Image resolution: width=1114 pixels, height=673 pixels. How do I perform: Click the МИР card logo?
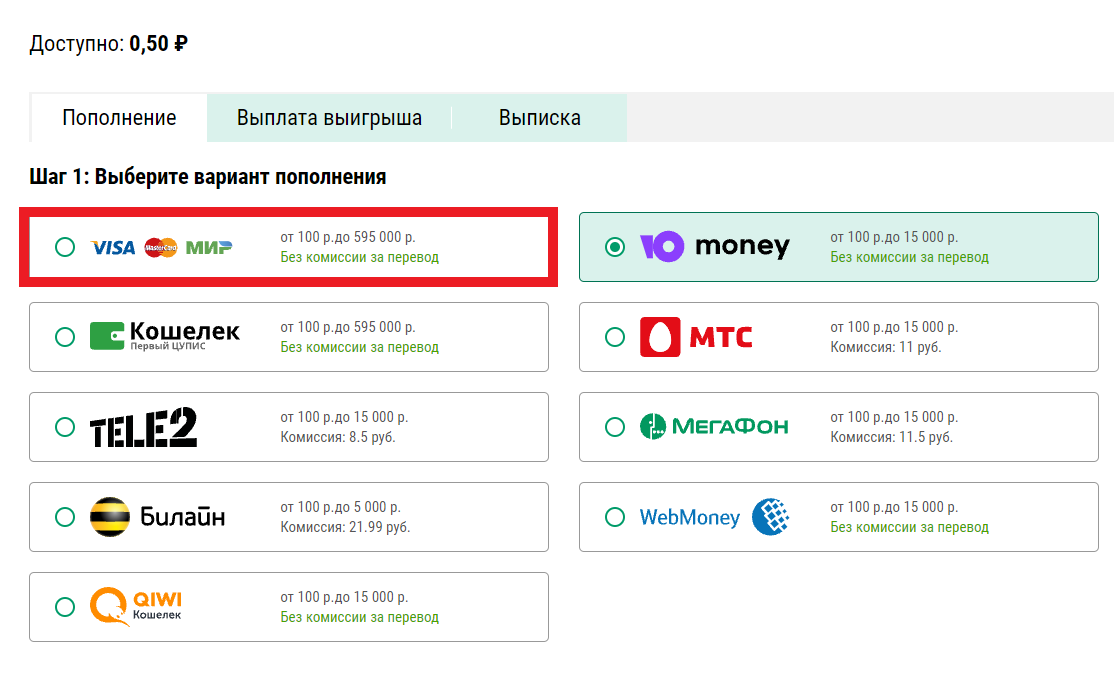[209, 247]
